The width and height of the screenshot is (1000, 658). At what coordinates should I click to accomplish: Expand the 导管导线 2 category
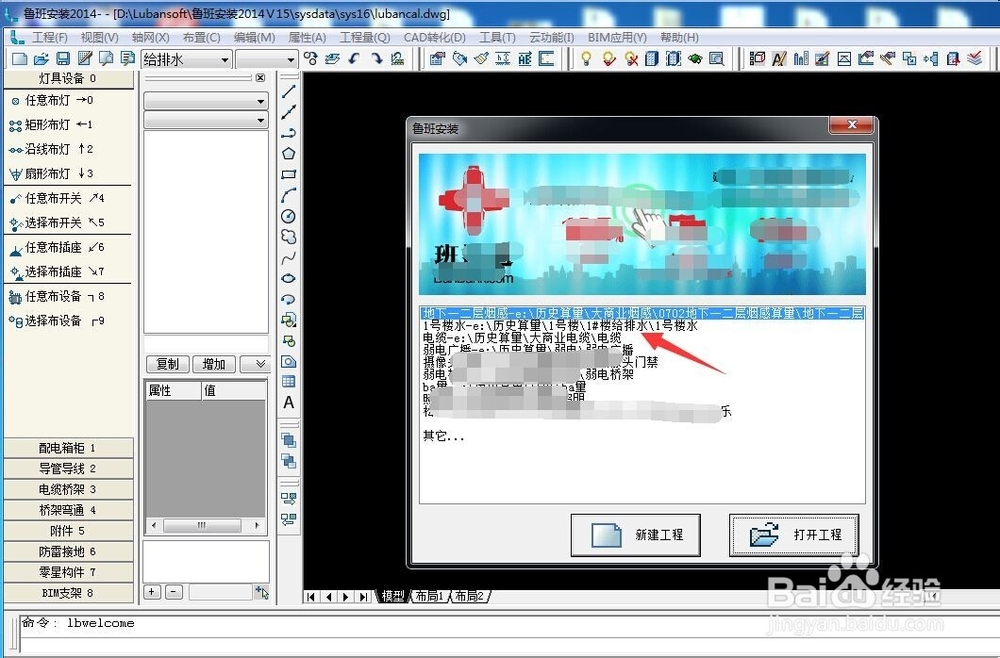[x=69, y=469]
